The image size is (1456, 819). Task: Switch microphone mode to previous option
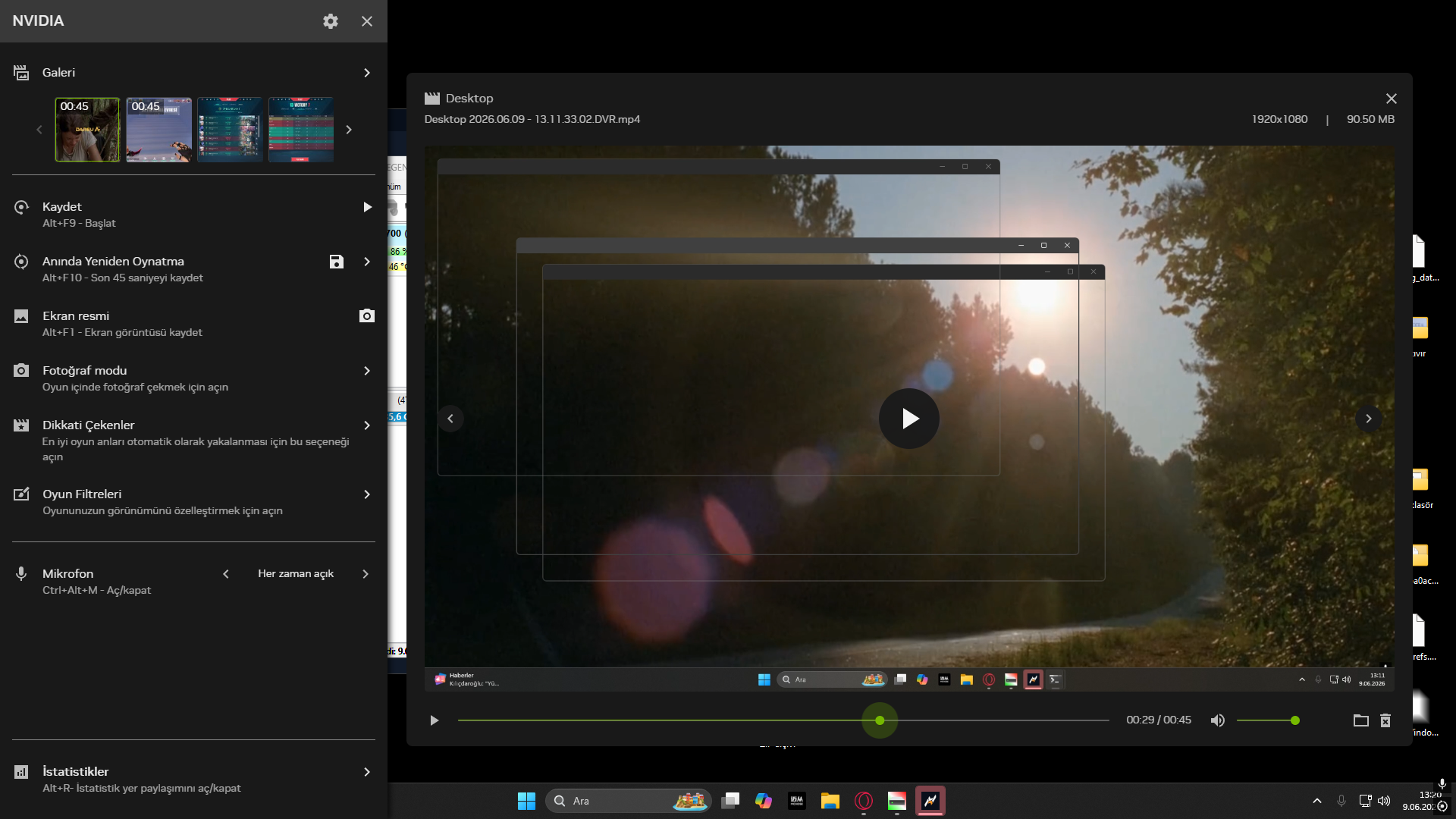pos(226,574)
